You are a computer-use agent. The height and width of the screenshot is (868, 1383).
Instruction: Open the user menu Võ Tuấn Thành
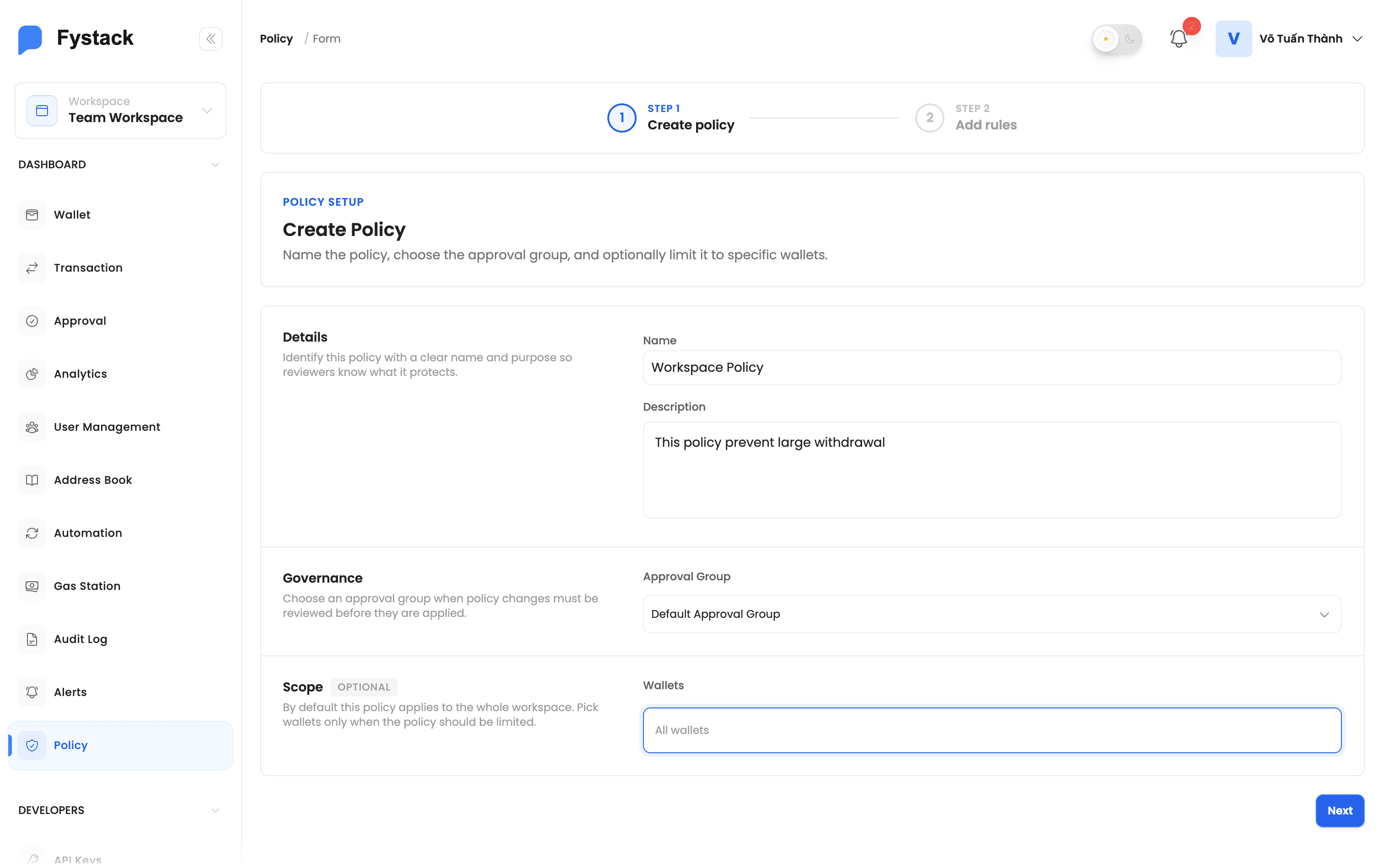[x=1311, y=38]
